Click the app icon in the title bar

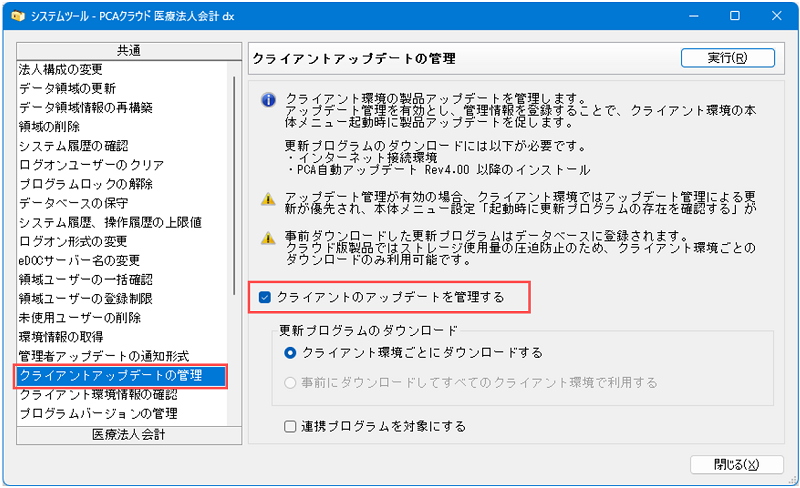tap(18, 16)
